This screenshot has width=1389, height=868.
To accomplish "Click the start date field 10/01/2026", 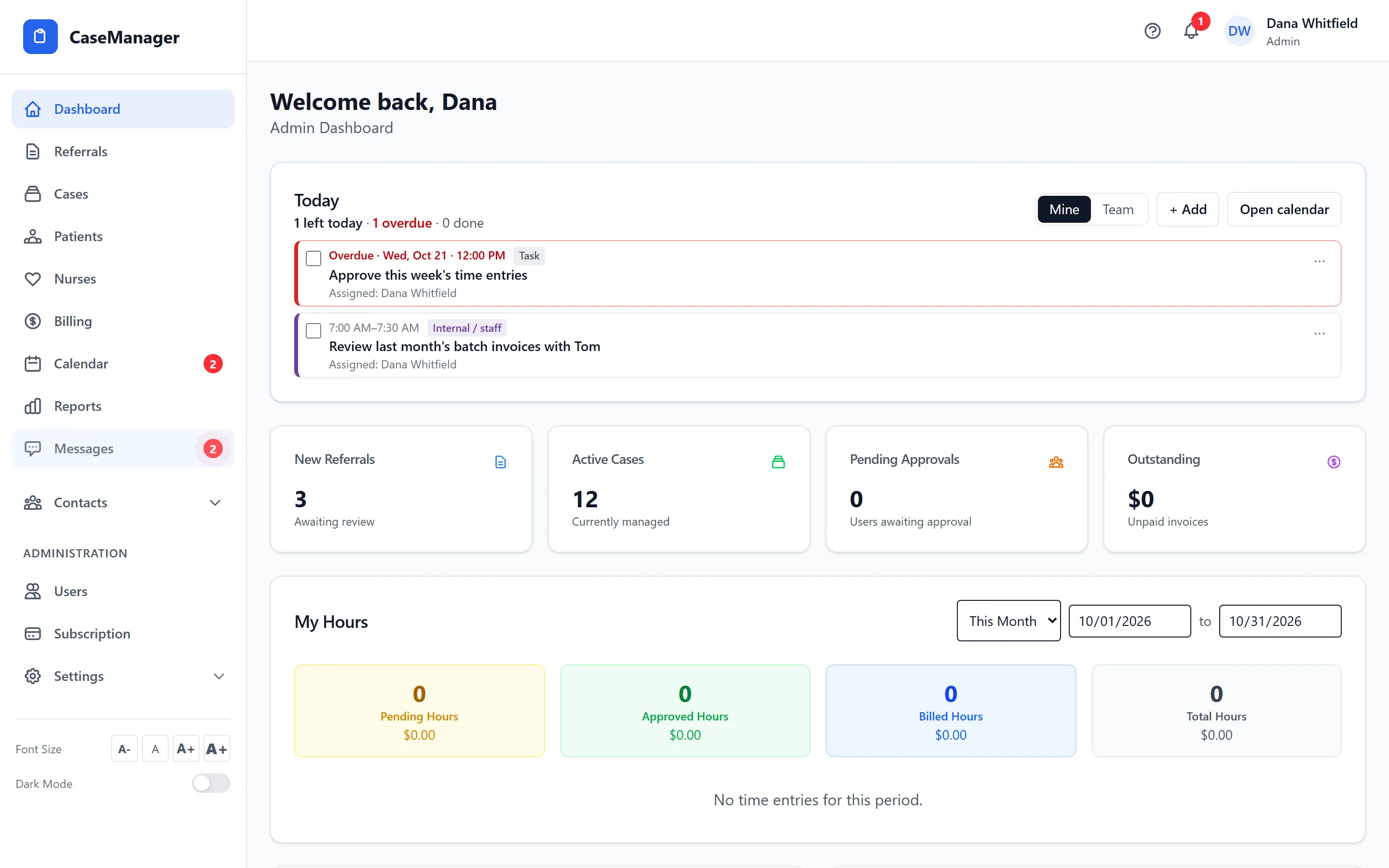I will click(1130, 621).
